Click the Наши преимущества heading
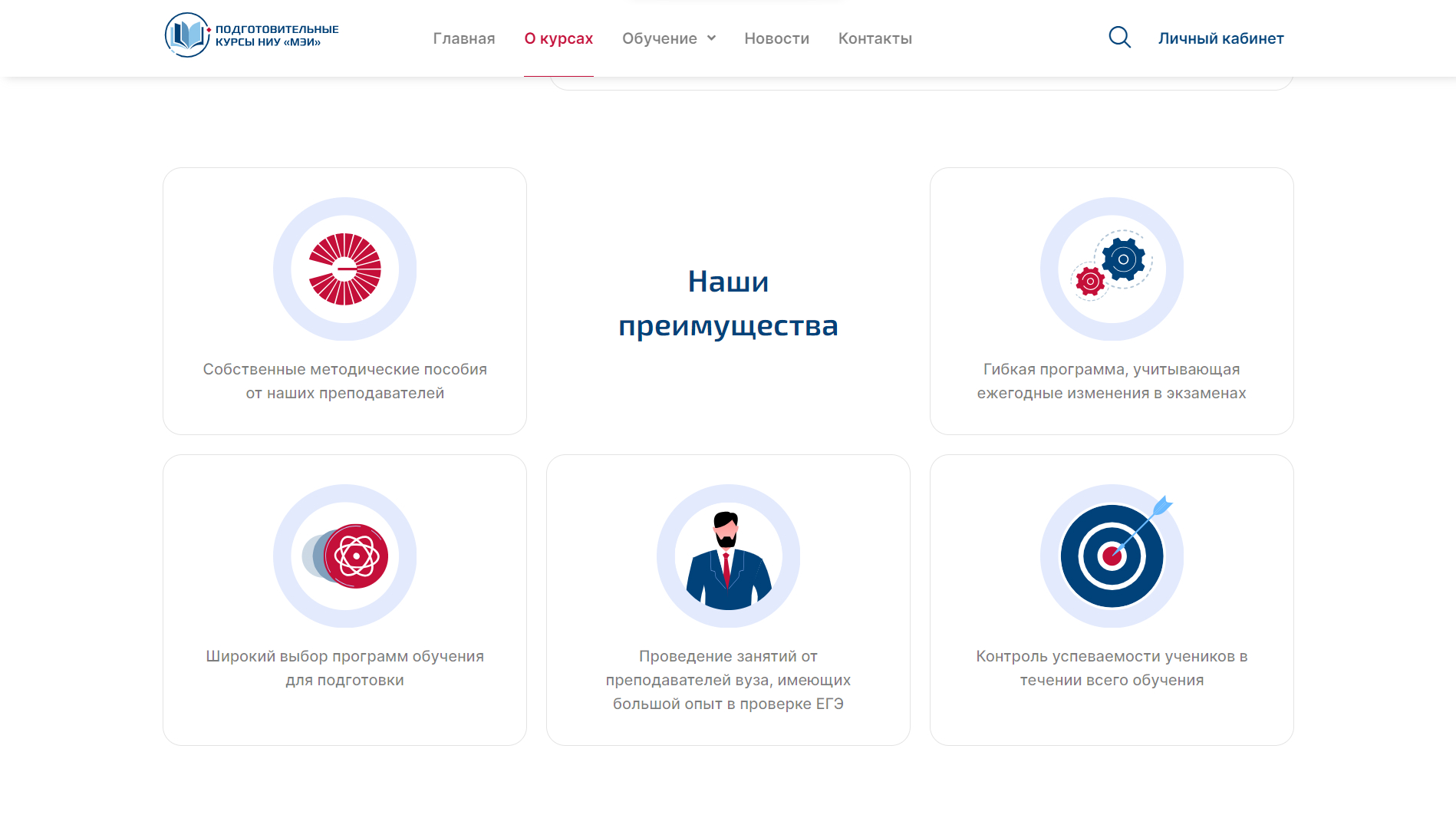Screen dimensions: 1456x828 pyautogui.click(x=728, y=303)
